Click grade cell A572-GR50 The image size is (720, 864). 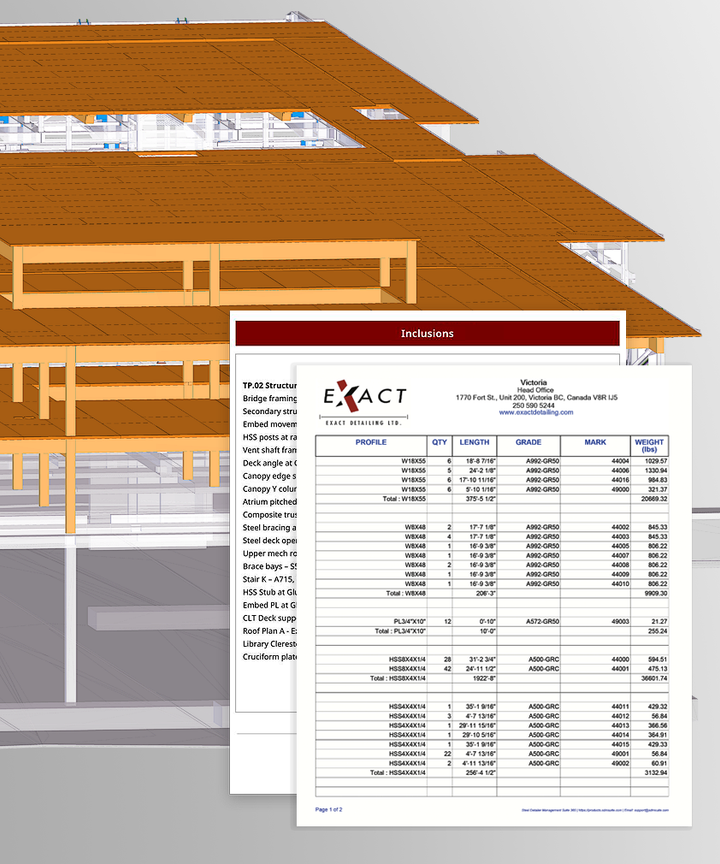pos(543,622)
